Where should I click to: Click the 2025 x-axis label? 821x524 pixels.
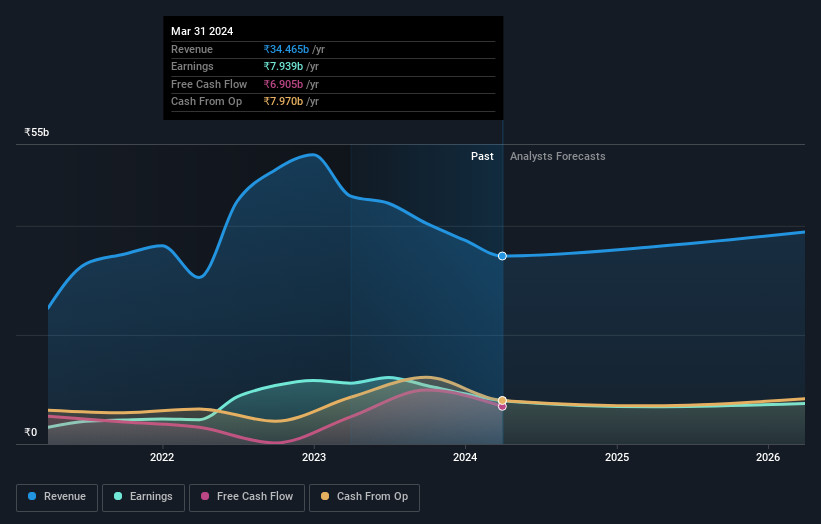tap(617, 457)
